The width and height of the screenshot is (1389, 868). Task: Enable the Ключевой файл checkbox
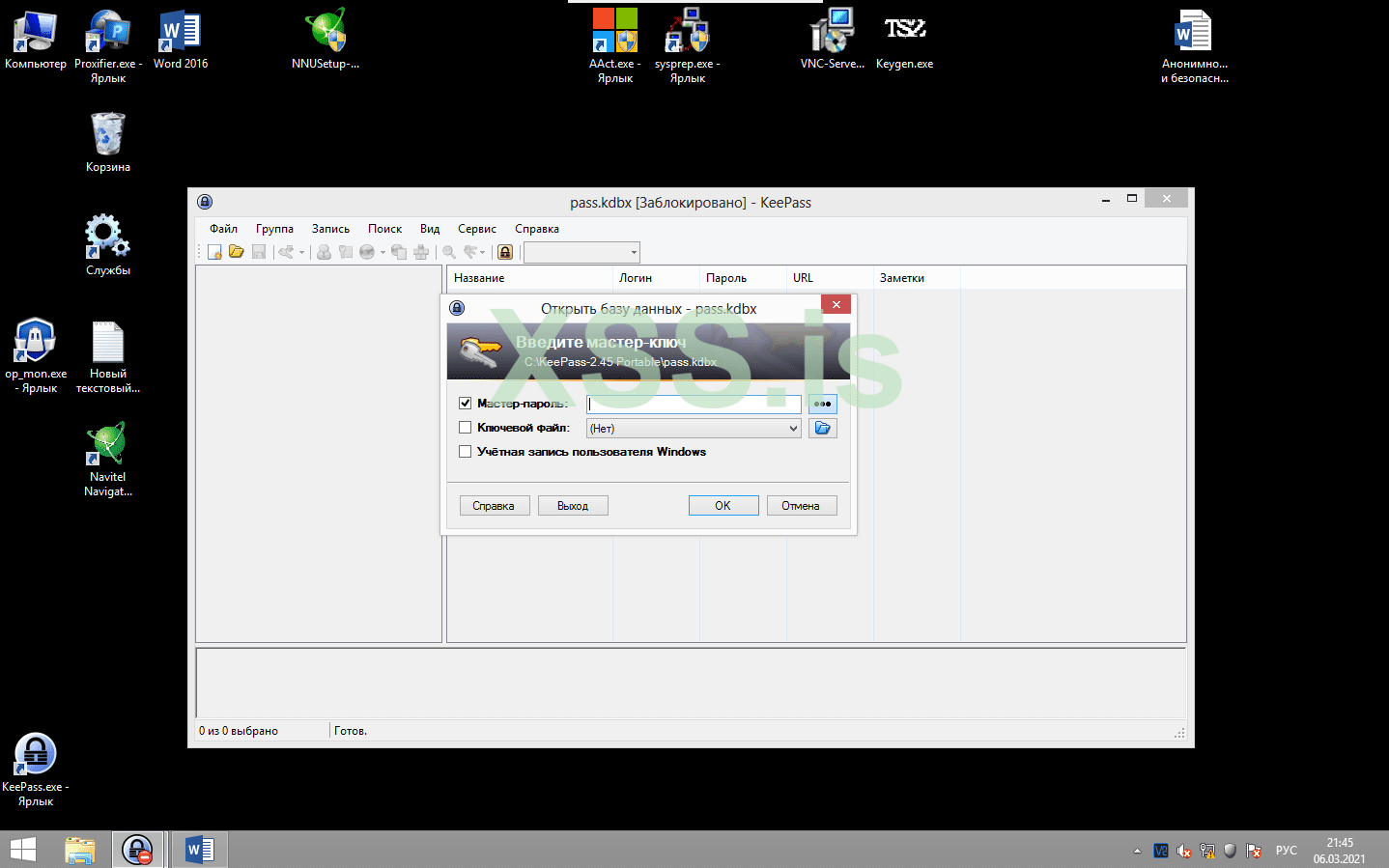pyautogui.click(x=466, y=427)
